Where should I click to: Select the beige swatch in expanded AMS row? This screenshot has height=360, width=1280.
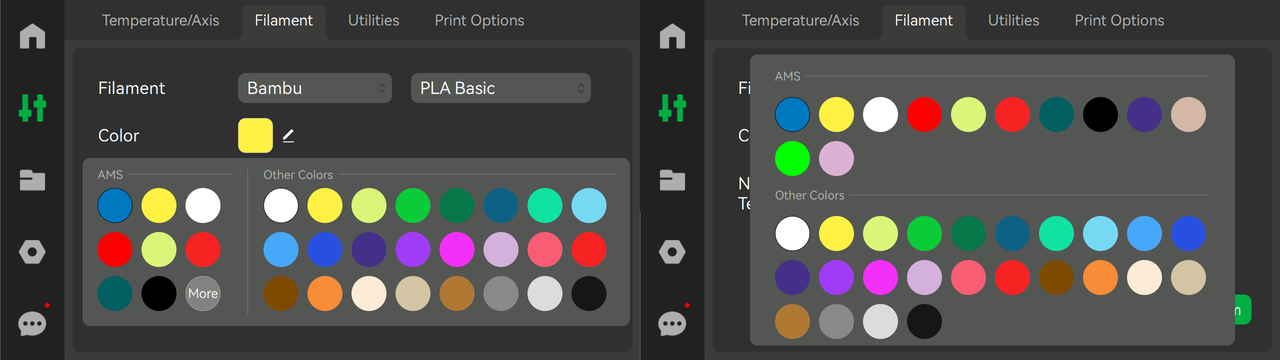[x=1189, y=115]
